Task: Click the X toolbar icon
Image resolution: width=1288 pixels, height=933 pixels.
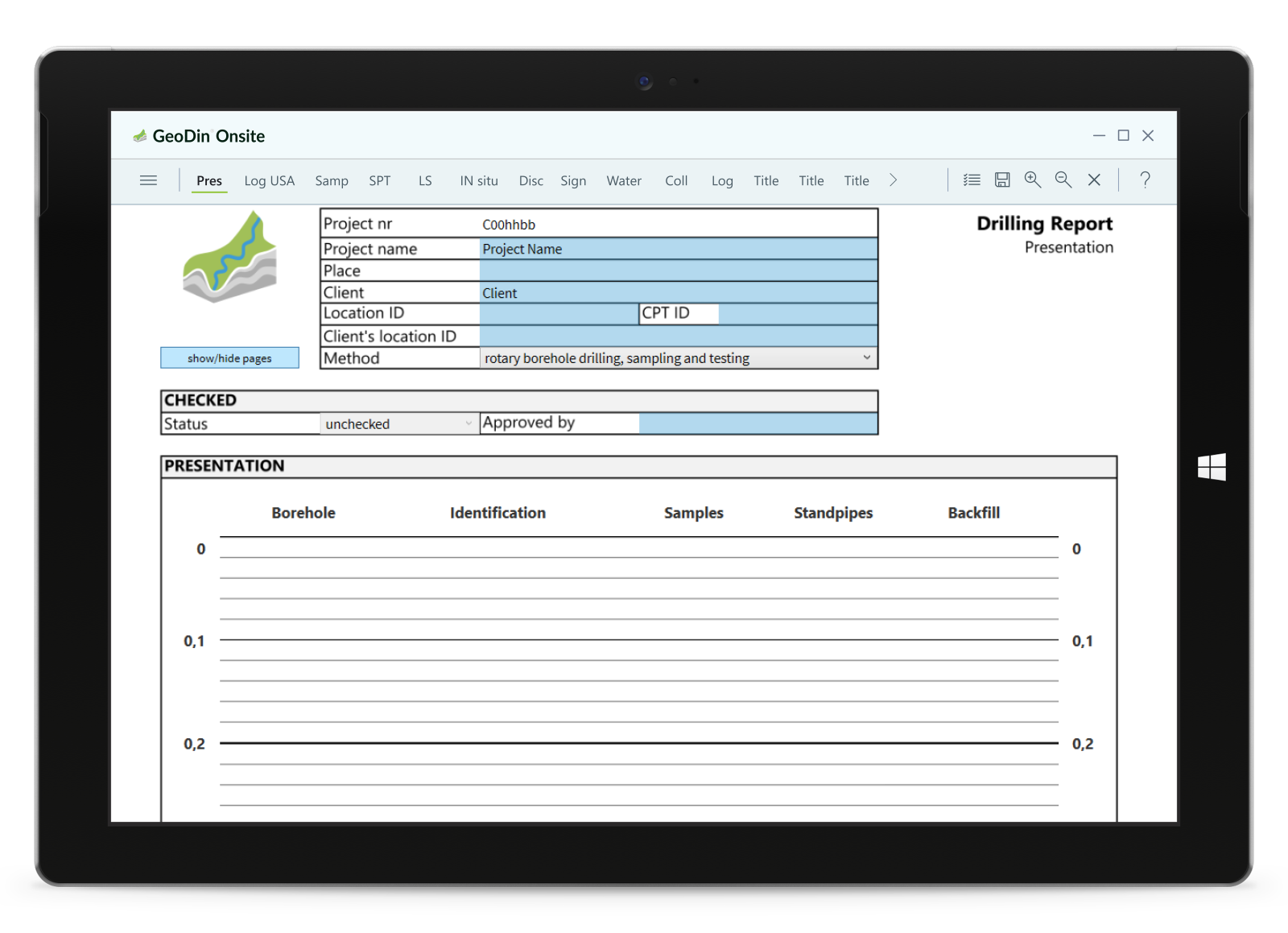Action: tap(1094, 180)
